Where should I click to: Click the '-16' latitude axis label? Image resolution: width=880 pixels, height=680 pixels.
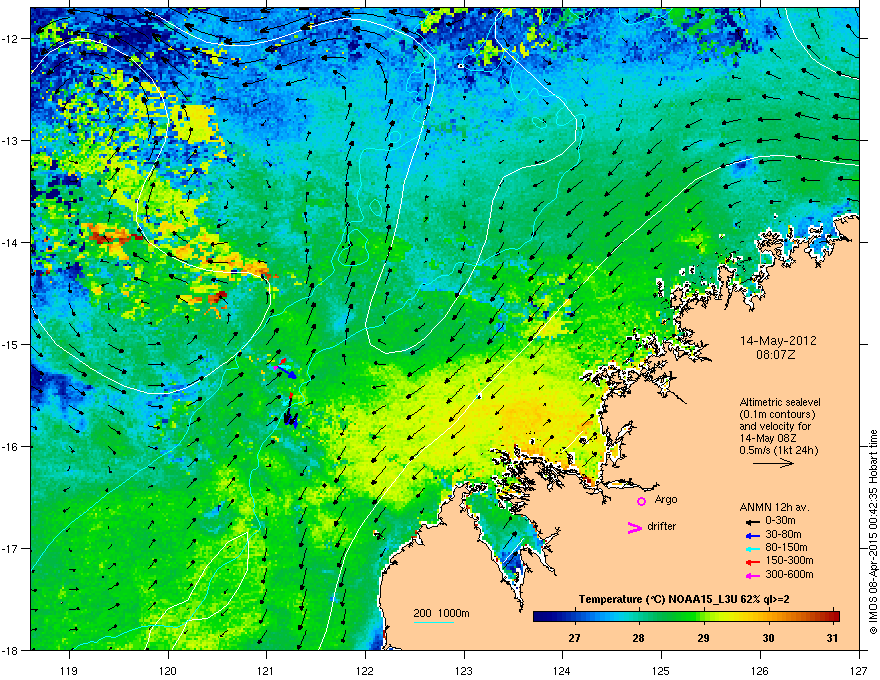(11, 447)
